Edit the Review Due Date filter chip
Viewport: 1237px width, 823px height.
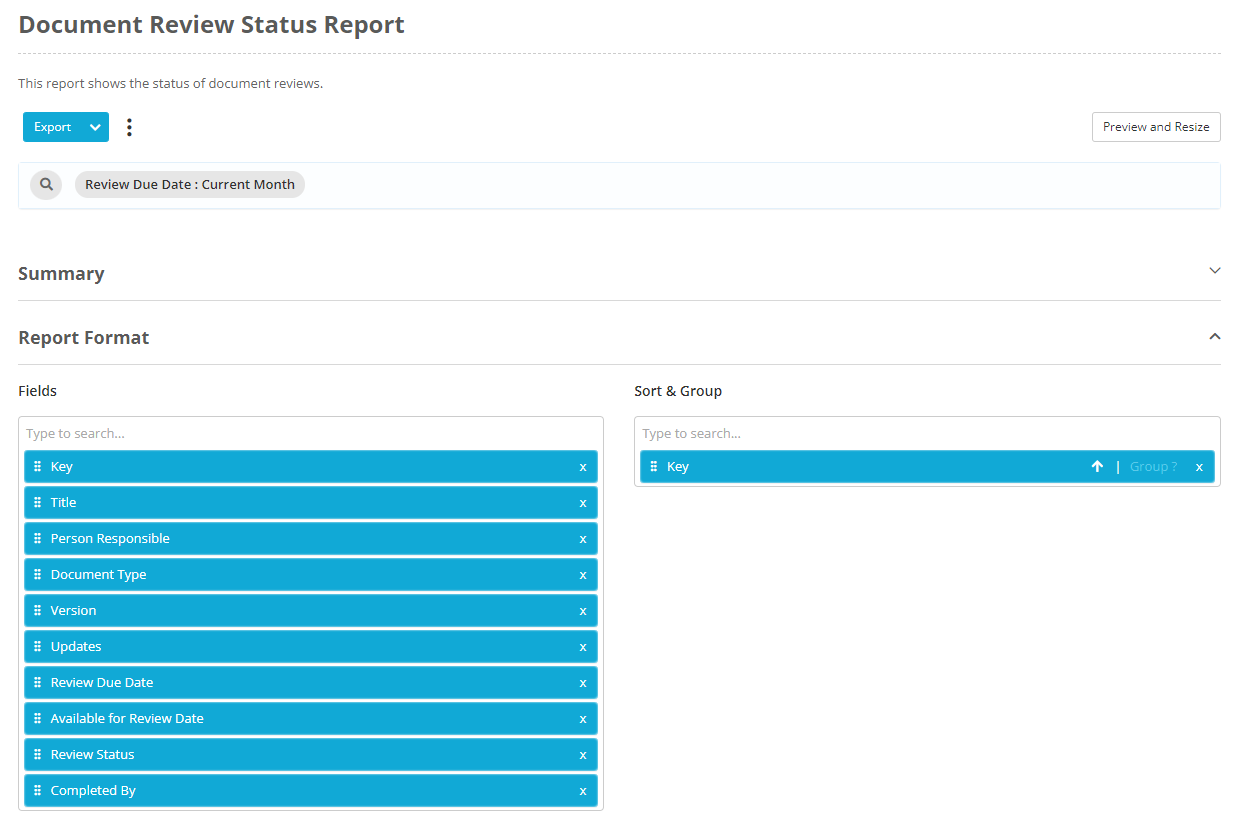[x=190, y=185]
